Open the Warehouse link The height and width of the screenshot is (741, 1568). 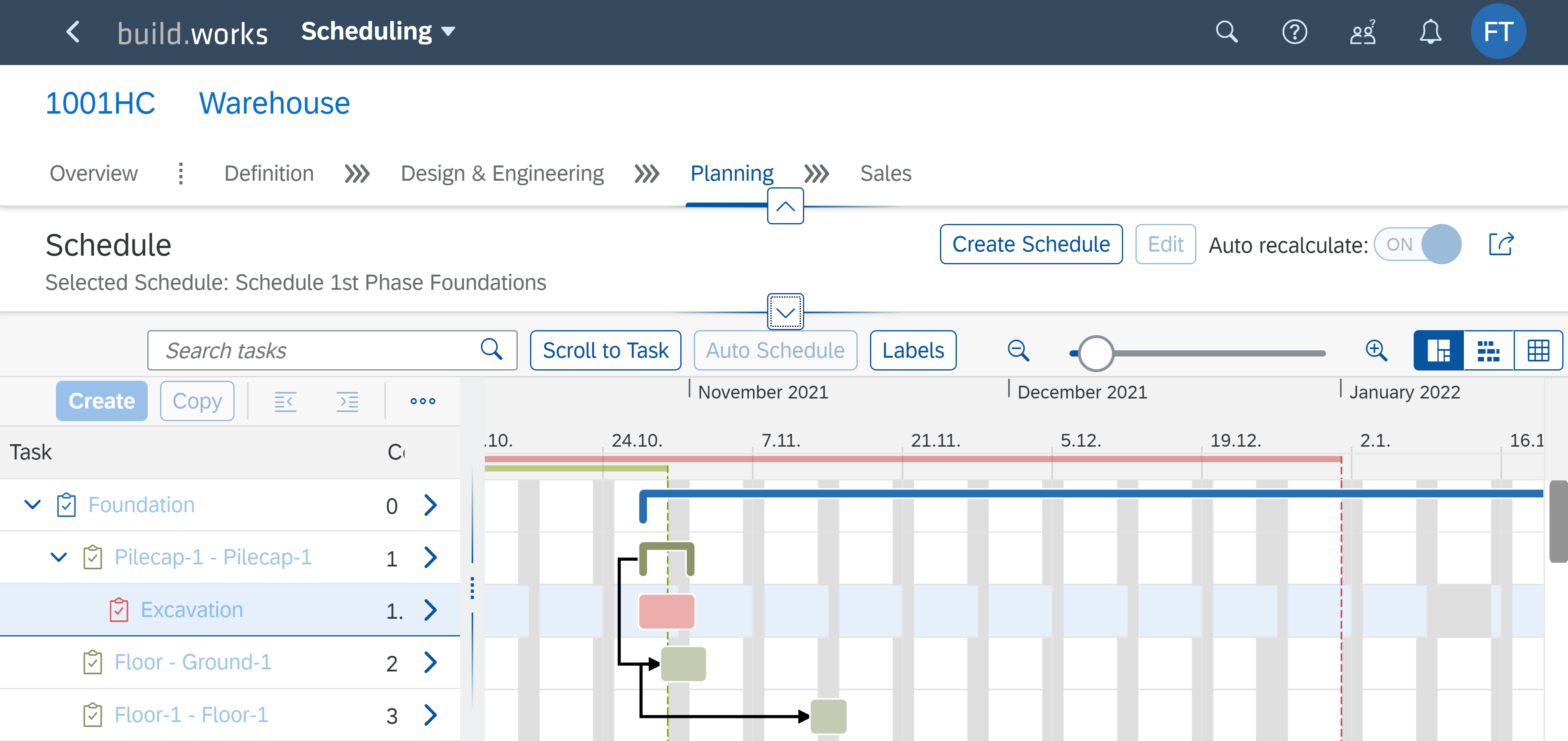pos(275,103)
